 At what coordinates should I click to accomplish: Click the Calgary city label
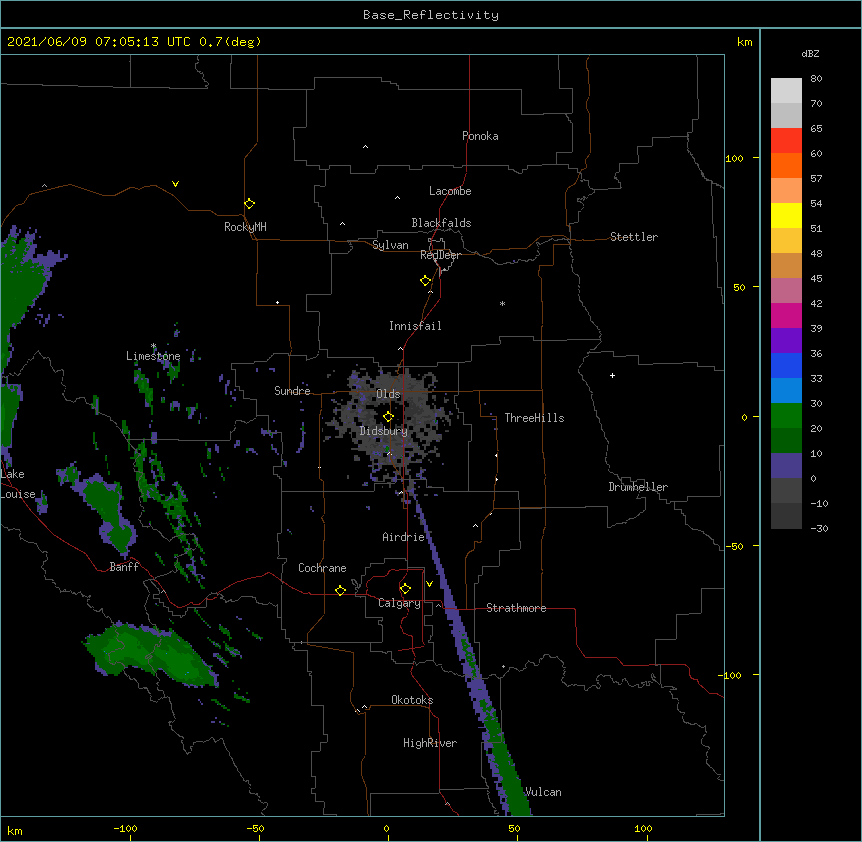coord(399,603)
